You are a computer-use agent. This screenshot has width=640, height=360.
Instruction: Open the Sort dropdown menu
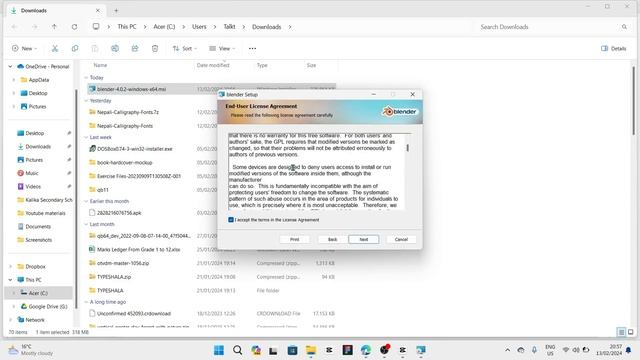point(184,48)
